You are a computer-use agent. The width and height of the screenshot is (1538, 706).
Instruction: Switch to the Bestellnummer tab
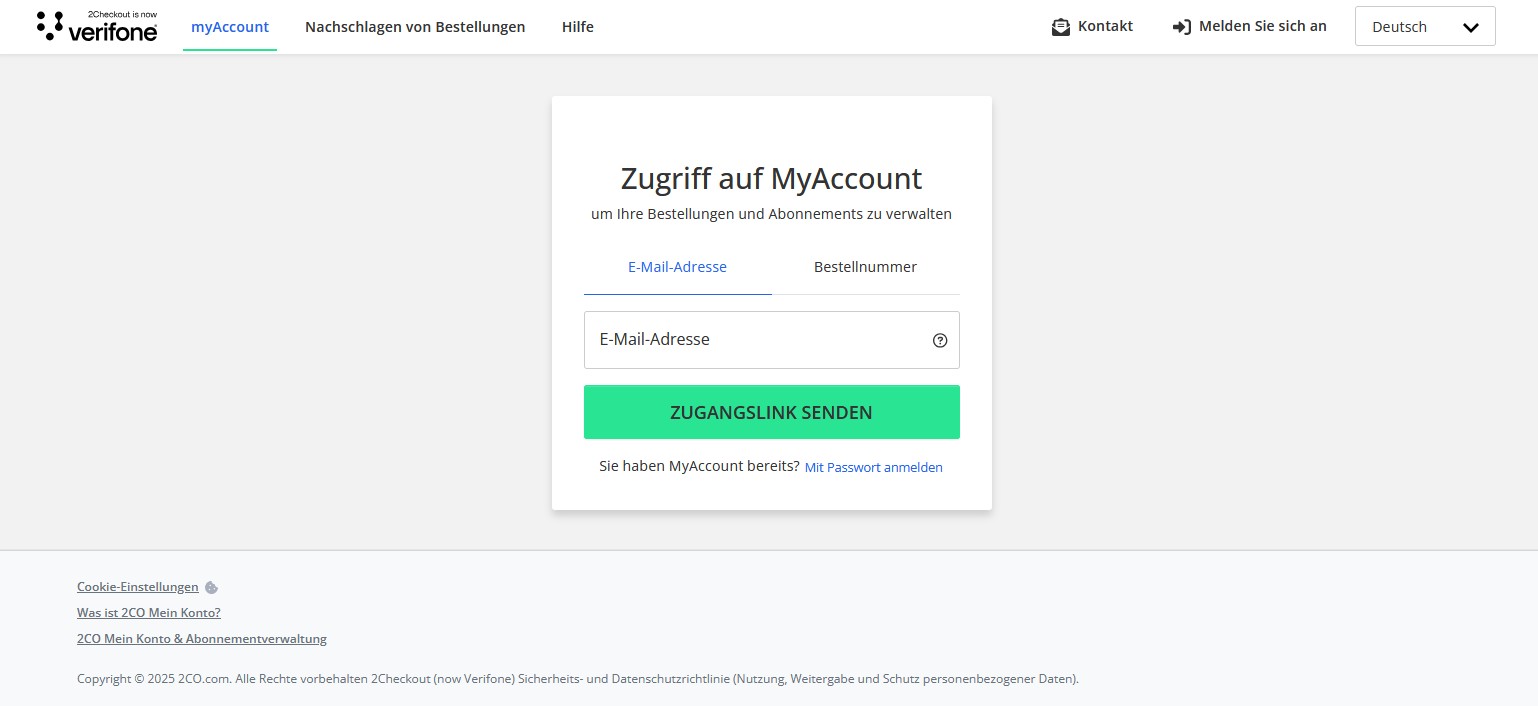(865, 267)
